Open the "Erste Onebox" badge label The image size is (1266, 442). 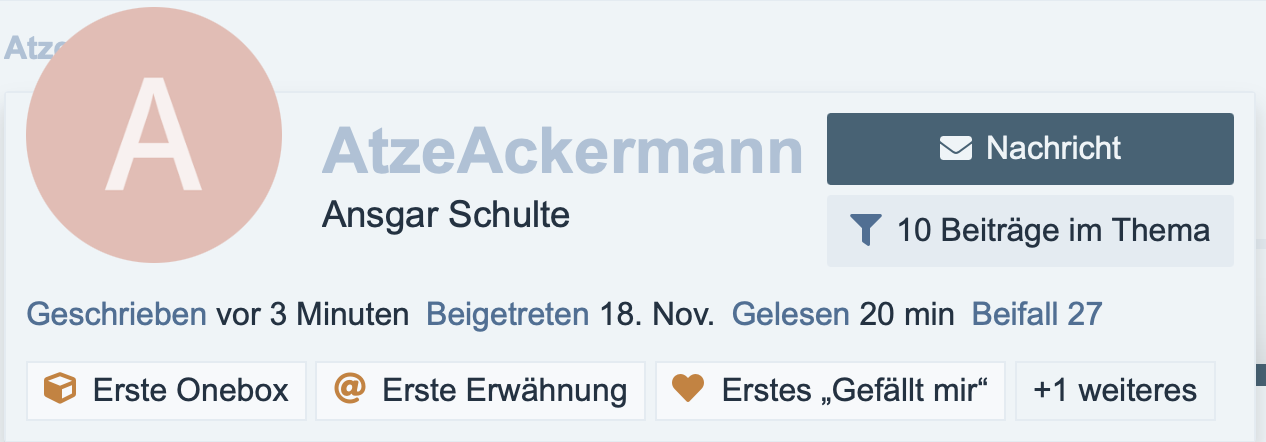pyautogui.click(x=191, y=390)
